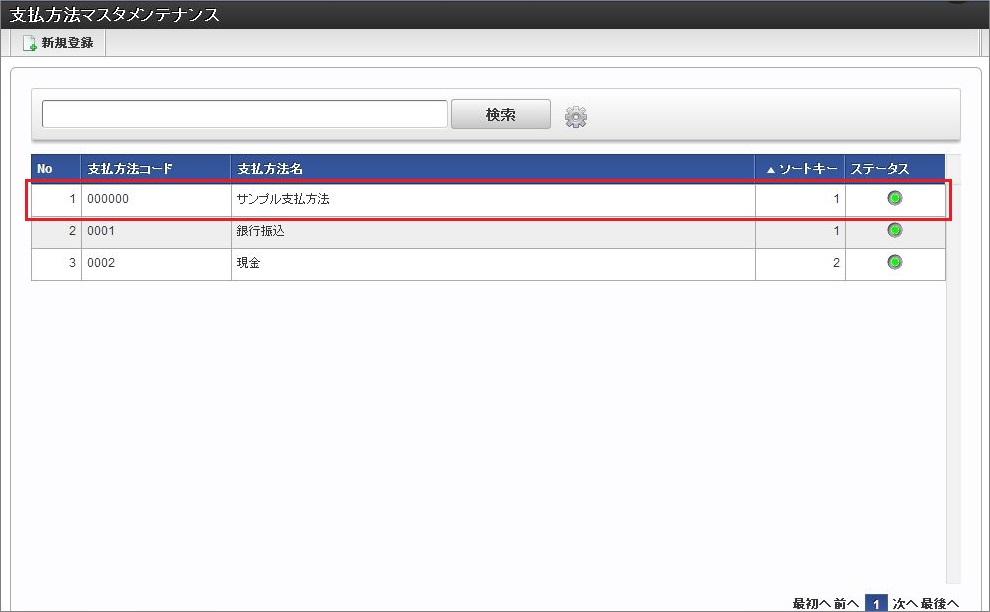Click green status indicator for 銀行振込
This screenshot has height=612, width=990.
[x=895, y=230]
